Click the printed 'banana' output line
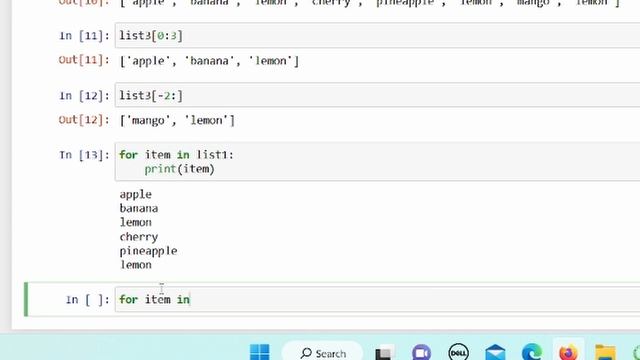This screenshot has width=640, height=360. click(x=139, y=208)
